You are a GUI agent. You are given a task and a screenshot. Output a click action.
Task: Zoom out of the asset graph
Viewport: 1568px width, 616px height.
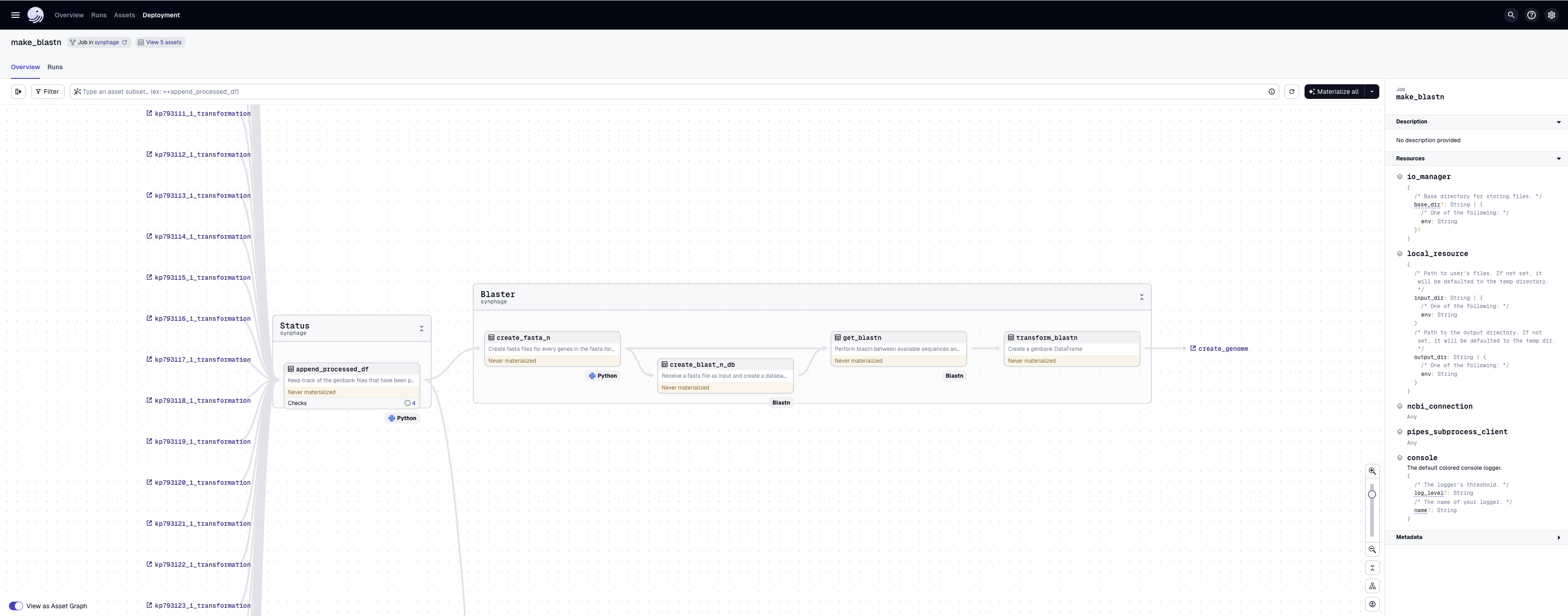[1372, 549]
